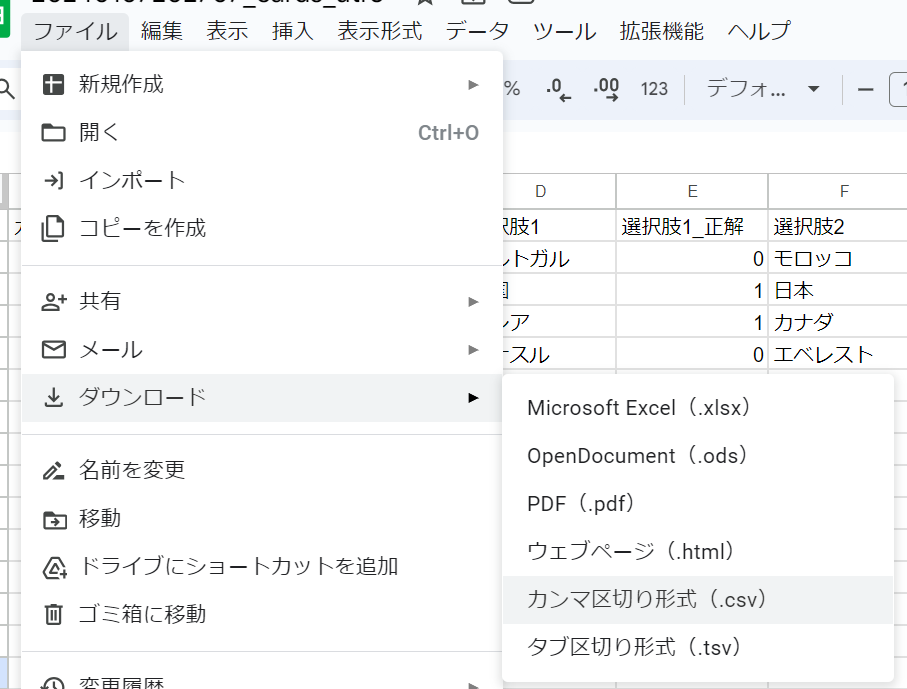This screenshot has width=907, height=689.
Task: Choose 移動 menu entry
Action: coord(262,519)
